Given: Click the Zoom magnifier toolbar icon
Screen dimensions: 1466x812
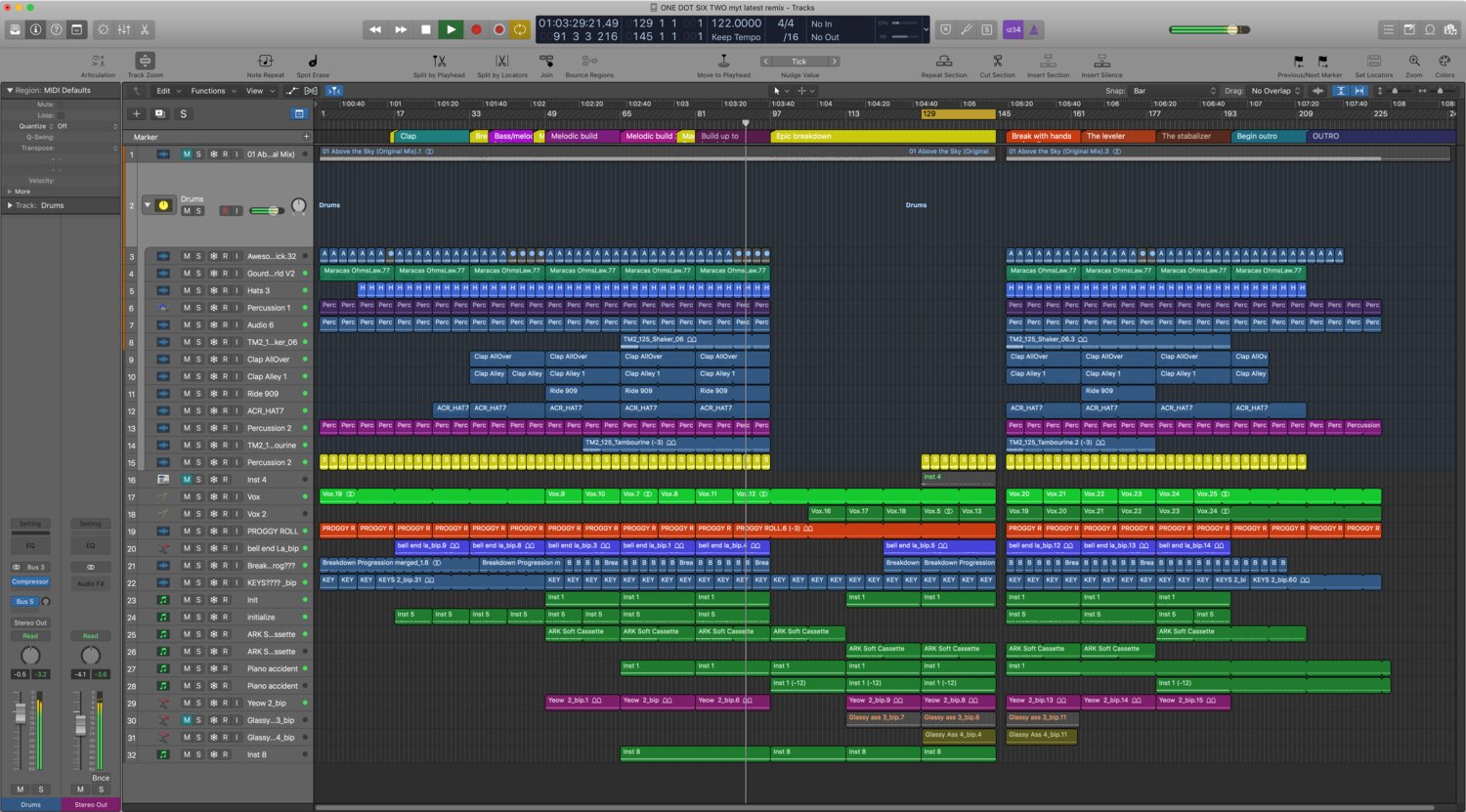Looking at the screenshot, I should [x=1414, y=62].
